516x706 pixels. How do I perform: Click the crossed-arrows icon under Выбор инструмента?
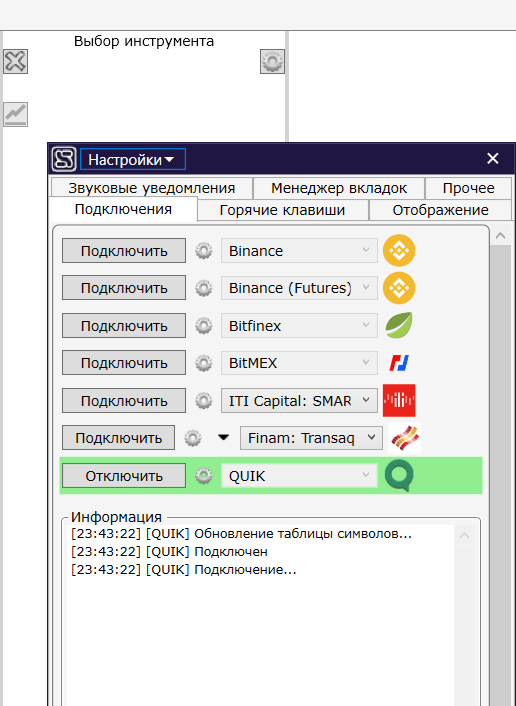(15, 61)
